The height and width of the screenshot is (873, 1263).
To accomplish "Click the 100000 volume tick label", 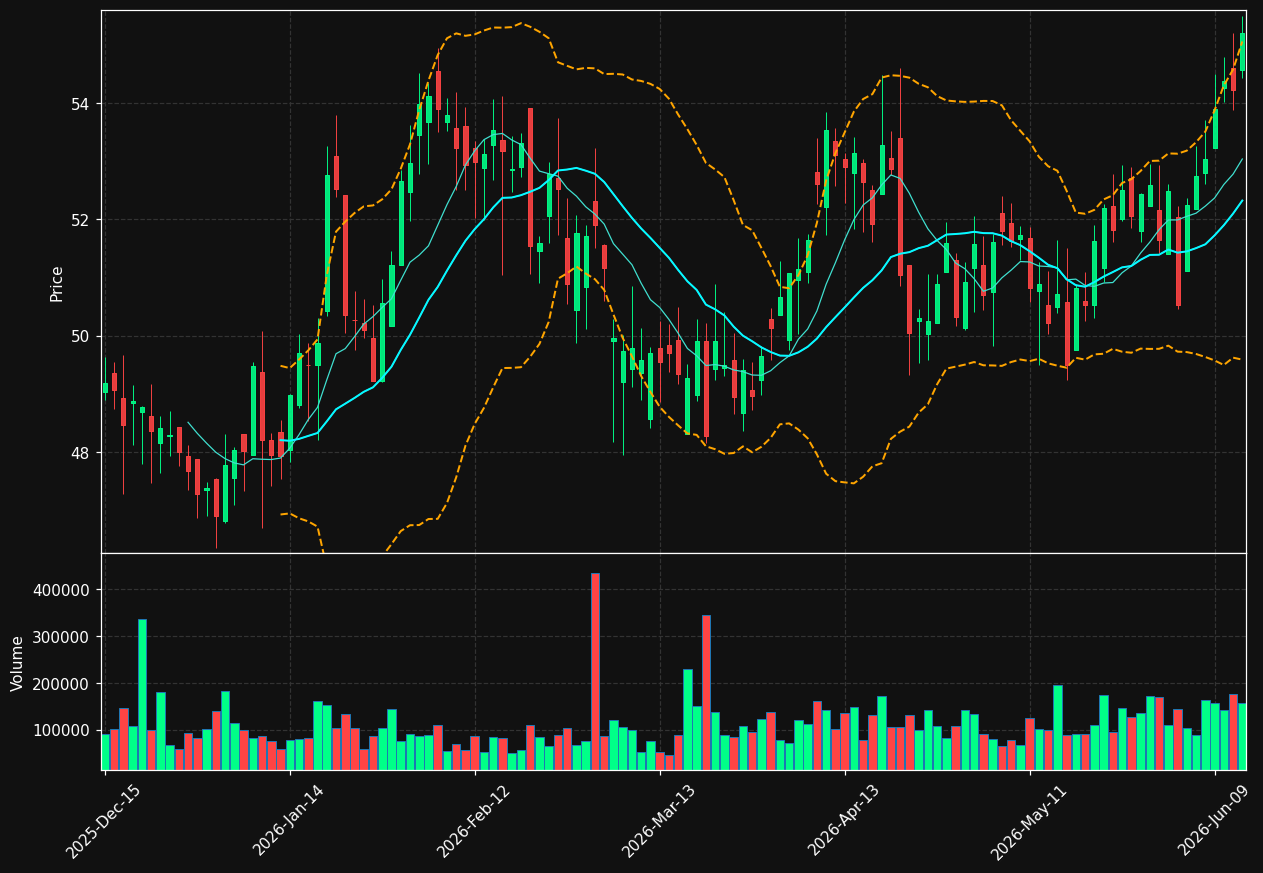I will point(62,730).
